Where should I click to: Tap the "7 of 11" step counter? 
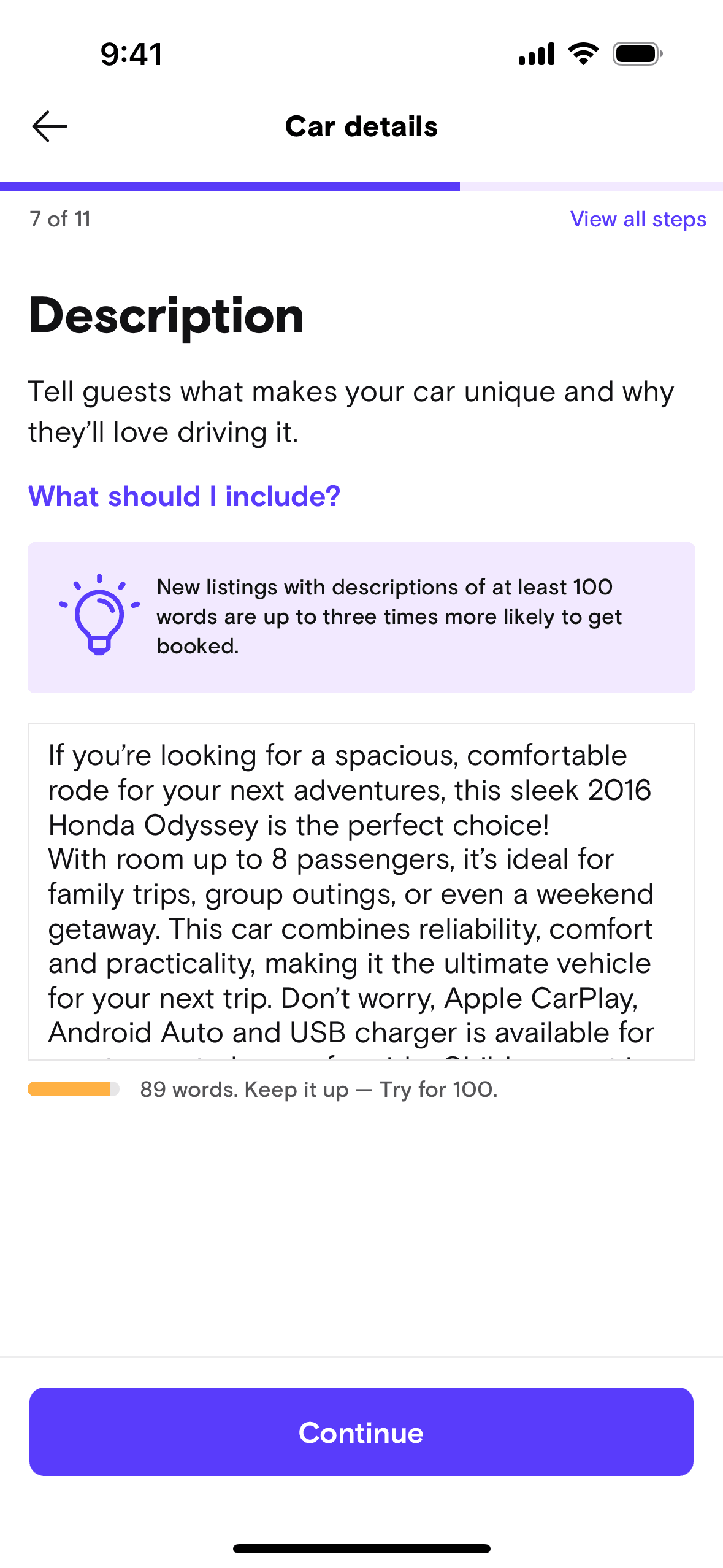[x=60, y=219]
